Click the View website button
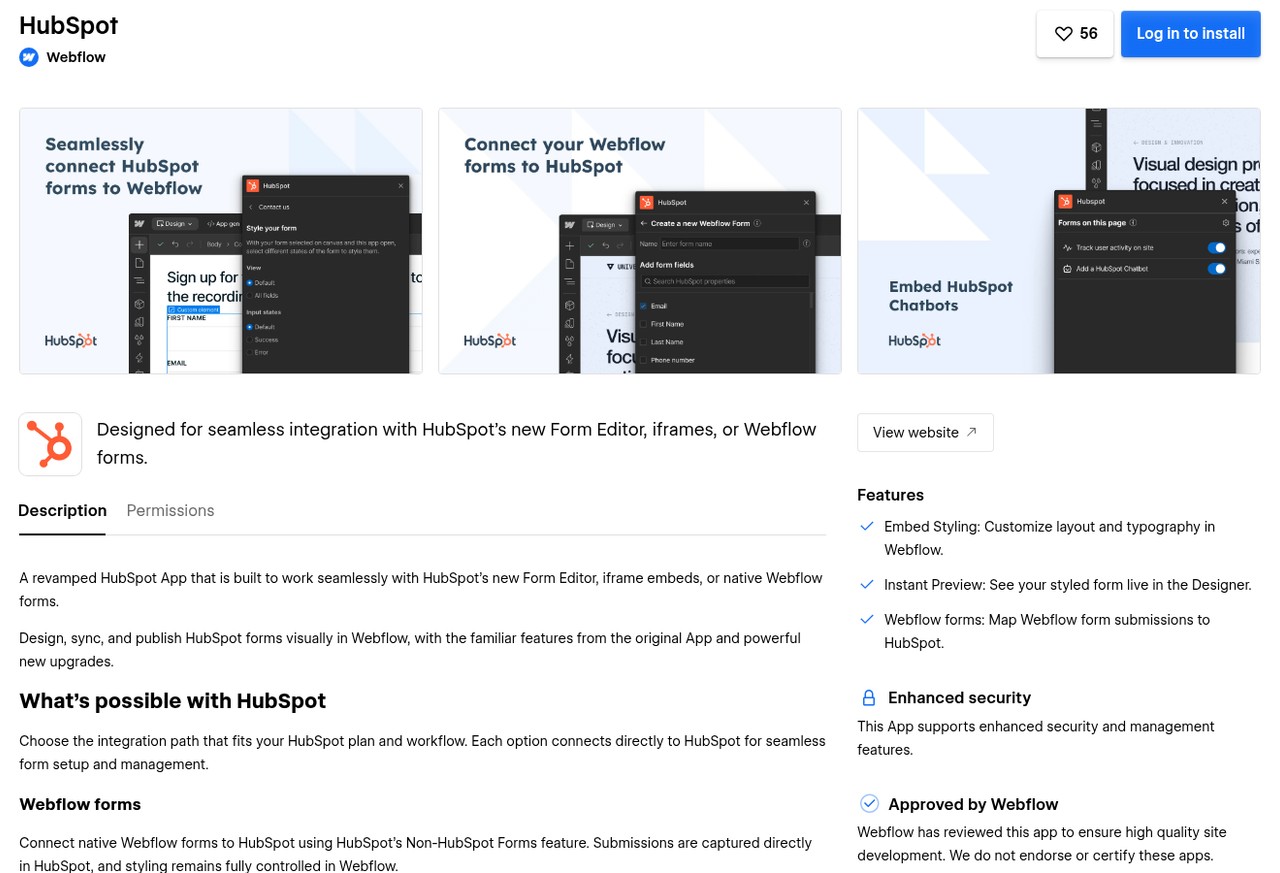This screenshot has height=873, width=1280. 925,432
